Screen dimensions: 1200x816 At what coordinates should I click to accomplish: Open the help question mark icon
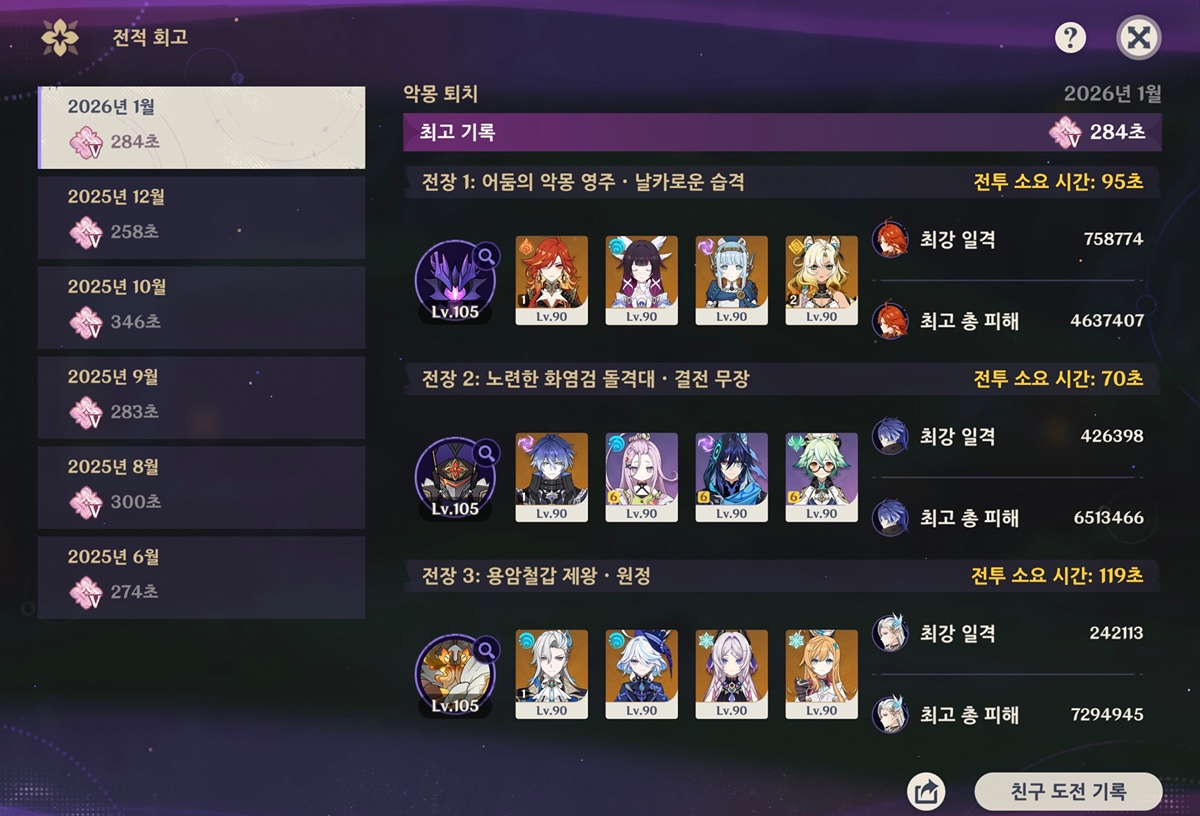click(x=1071, y=39)
